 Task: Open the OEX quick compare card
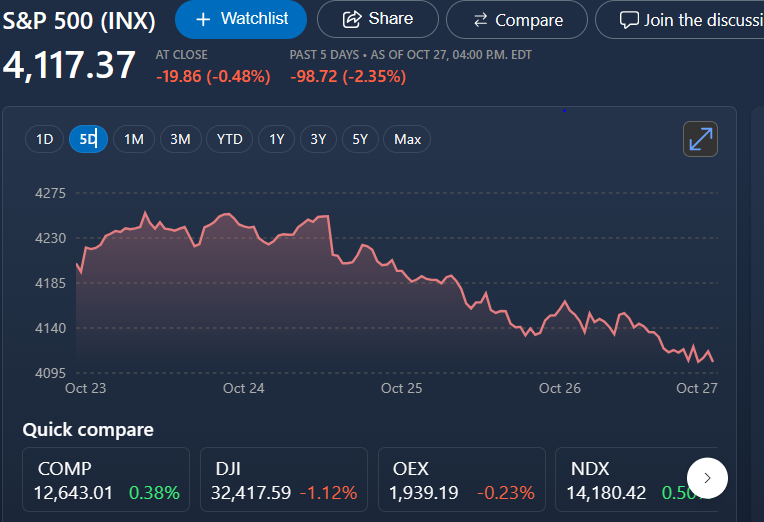click(461, 480)
